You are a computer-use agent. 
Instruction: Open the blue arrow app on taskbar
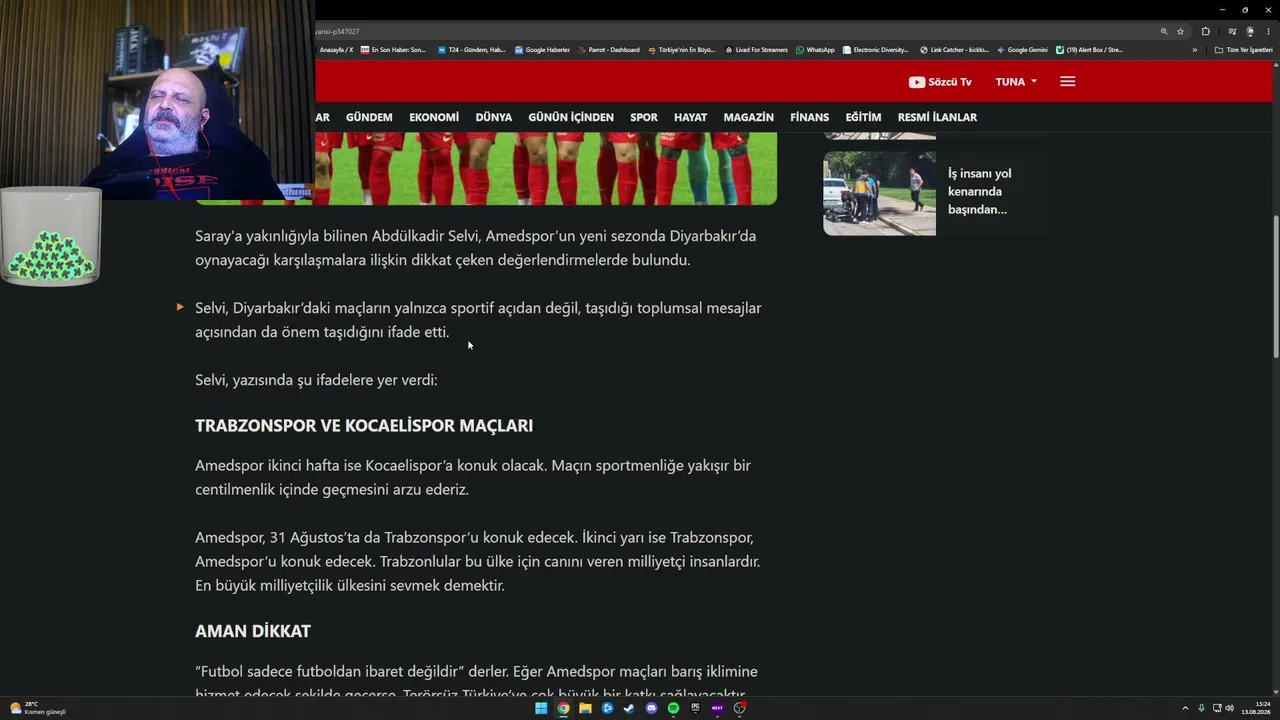pos(607,708)
